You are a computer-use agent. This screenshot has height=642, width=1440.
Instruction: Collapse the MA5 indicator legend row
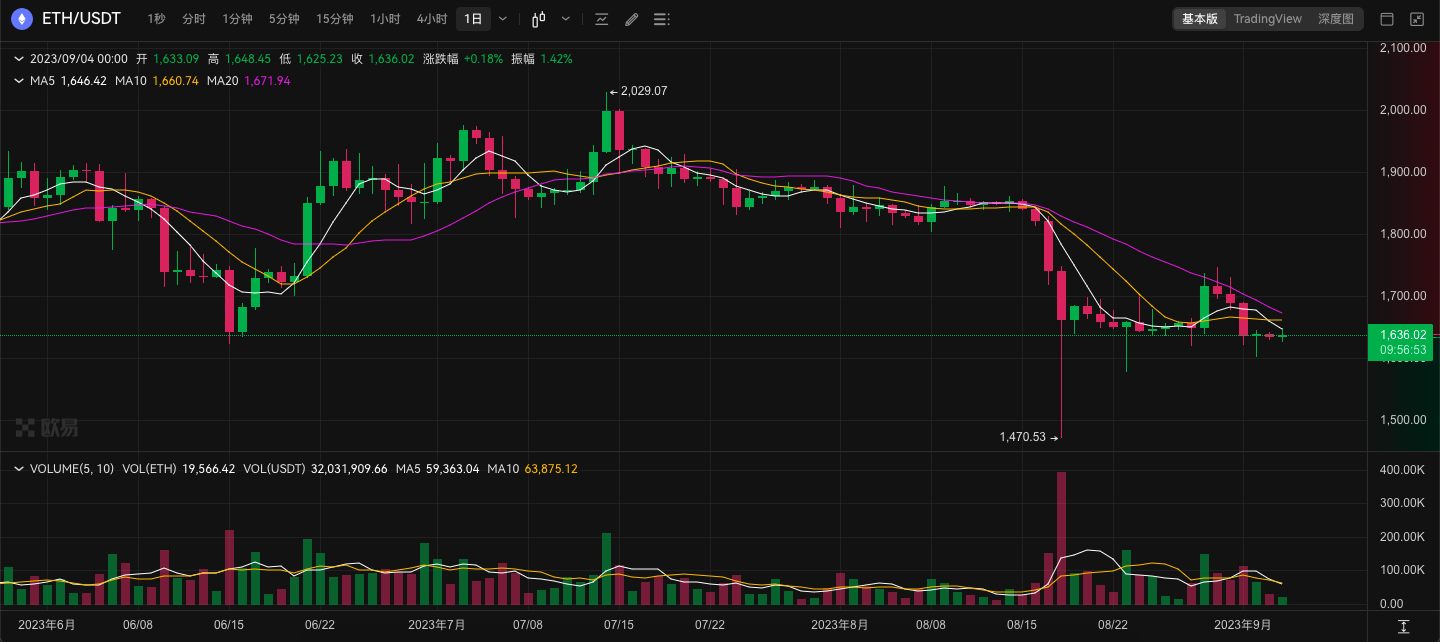[x=18, y=80]
